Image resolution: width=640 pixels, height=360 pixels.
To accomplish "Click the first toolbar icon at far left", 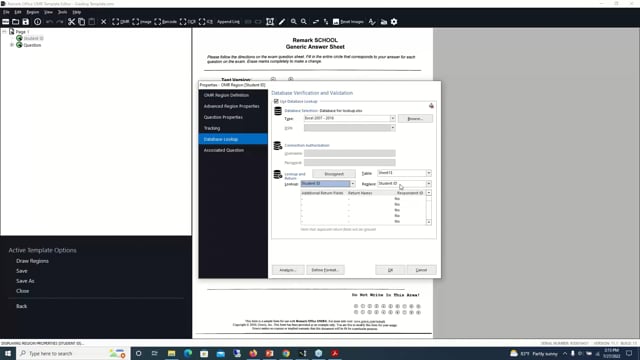I will [x=5, y=22].
